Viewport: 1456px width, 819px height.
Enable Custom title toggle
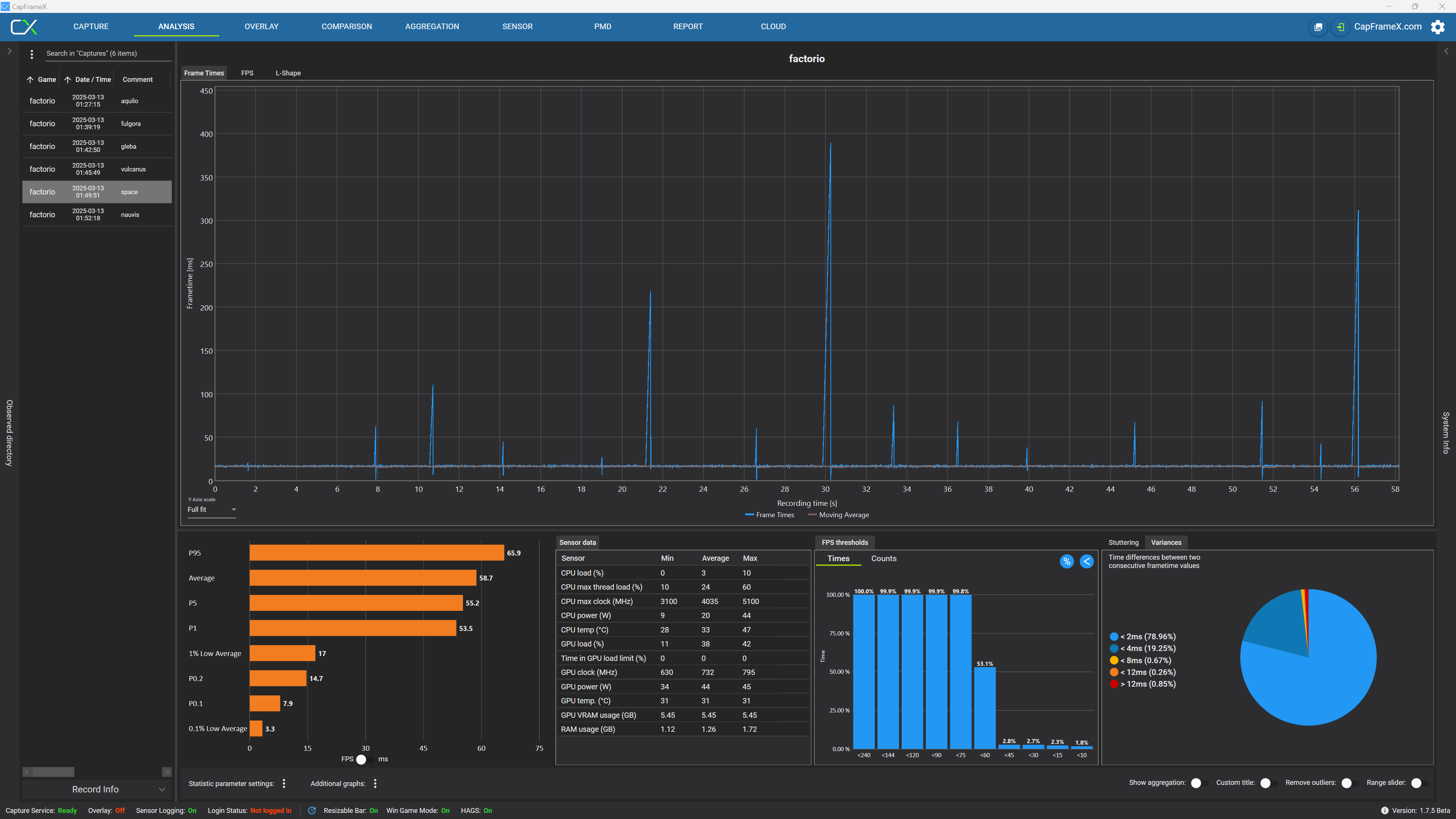click(1268, 783)
